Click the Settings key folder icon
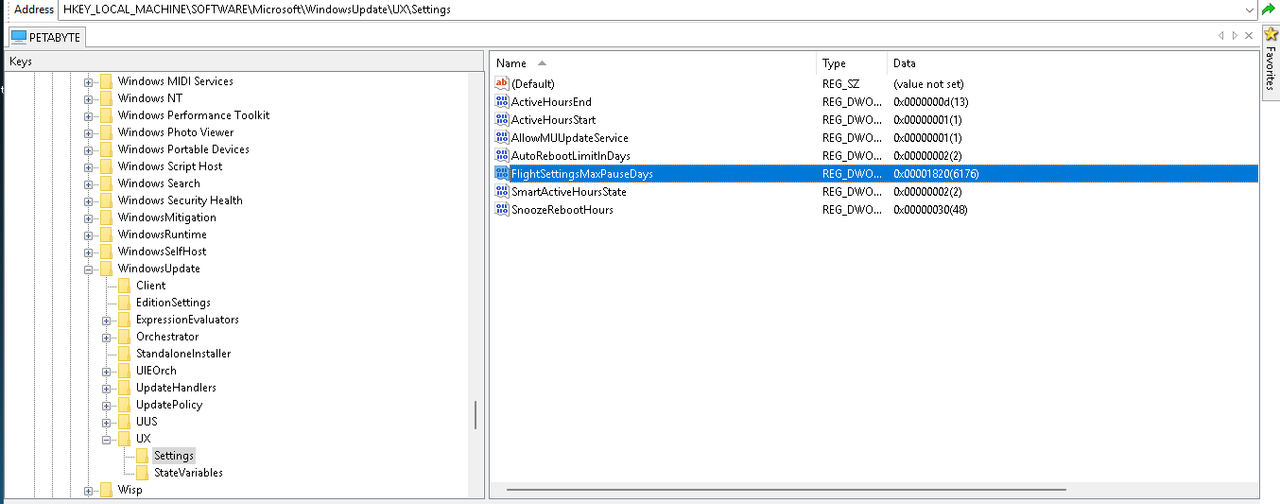Viewport: 1280px width, 504px height. click(142, 455)
